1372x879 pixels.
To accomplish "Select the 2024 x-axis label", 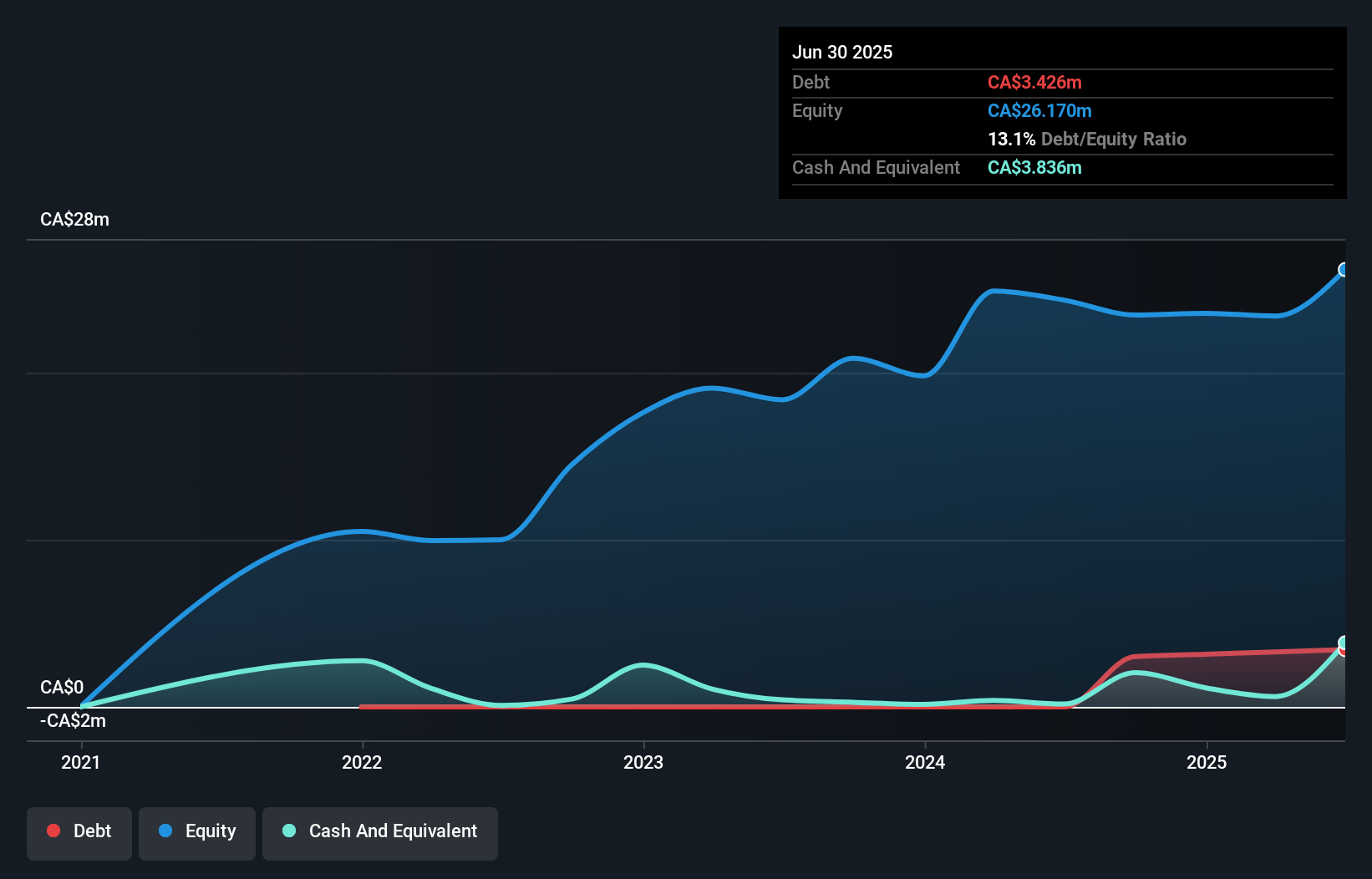I will tap(925, 762).
